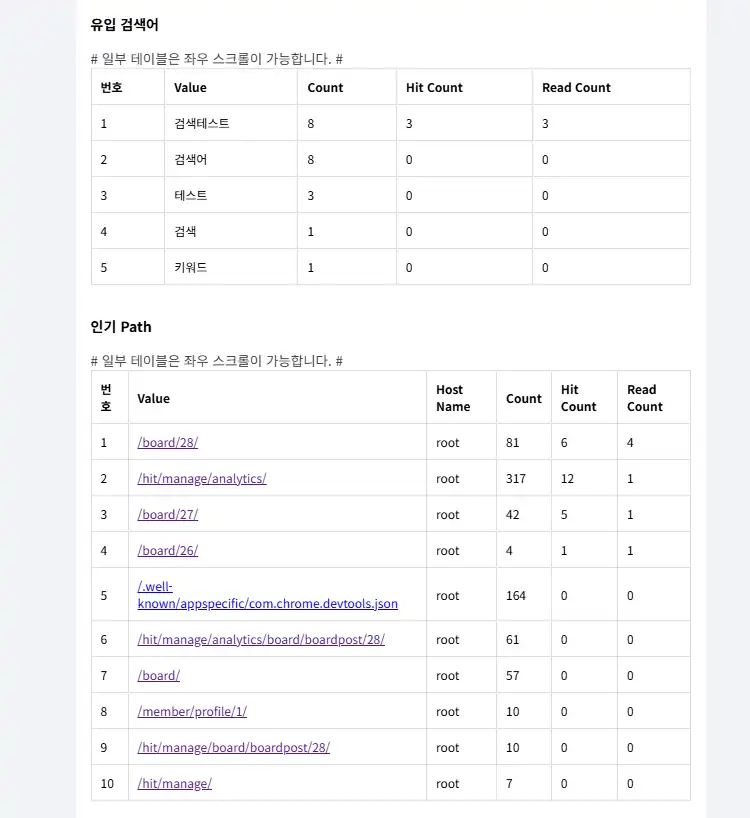Open /hit/manage/analytics/board/boardpost/28/ link
Image resolution: width=750 pixels, height=818 pixels.
click(x=260, y=639)
